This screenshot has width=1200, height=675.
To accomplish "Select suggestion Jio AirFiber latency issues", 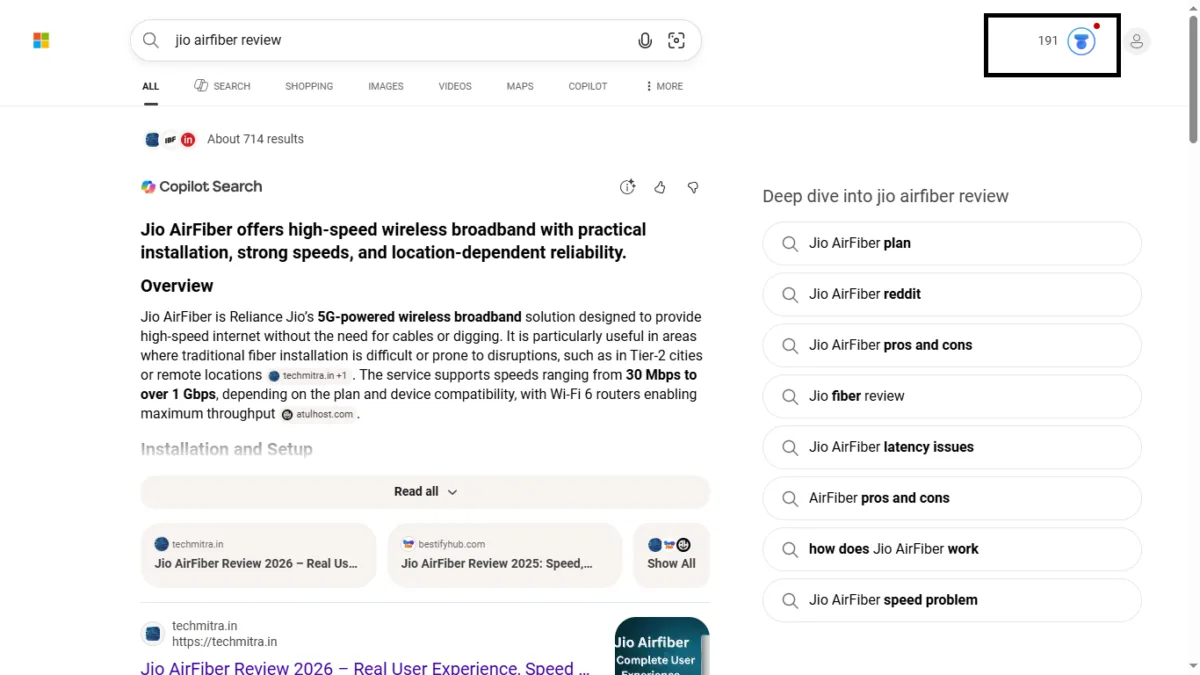I will 951,447.
